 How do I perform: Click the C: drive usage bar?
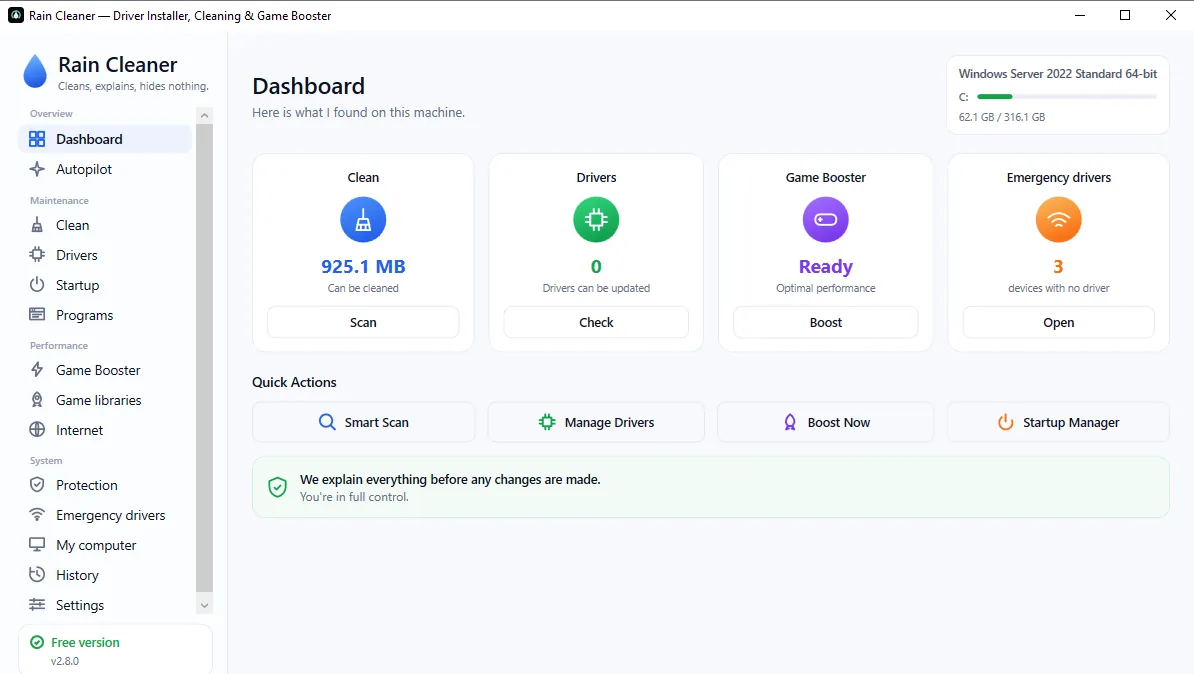pyautogui.click(x=1067, y=97)
